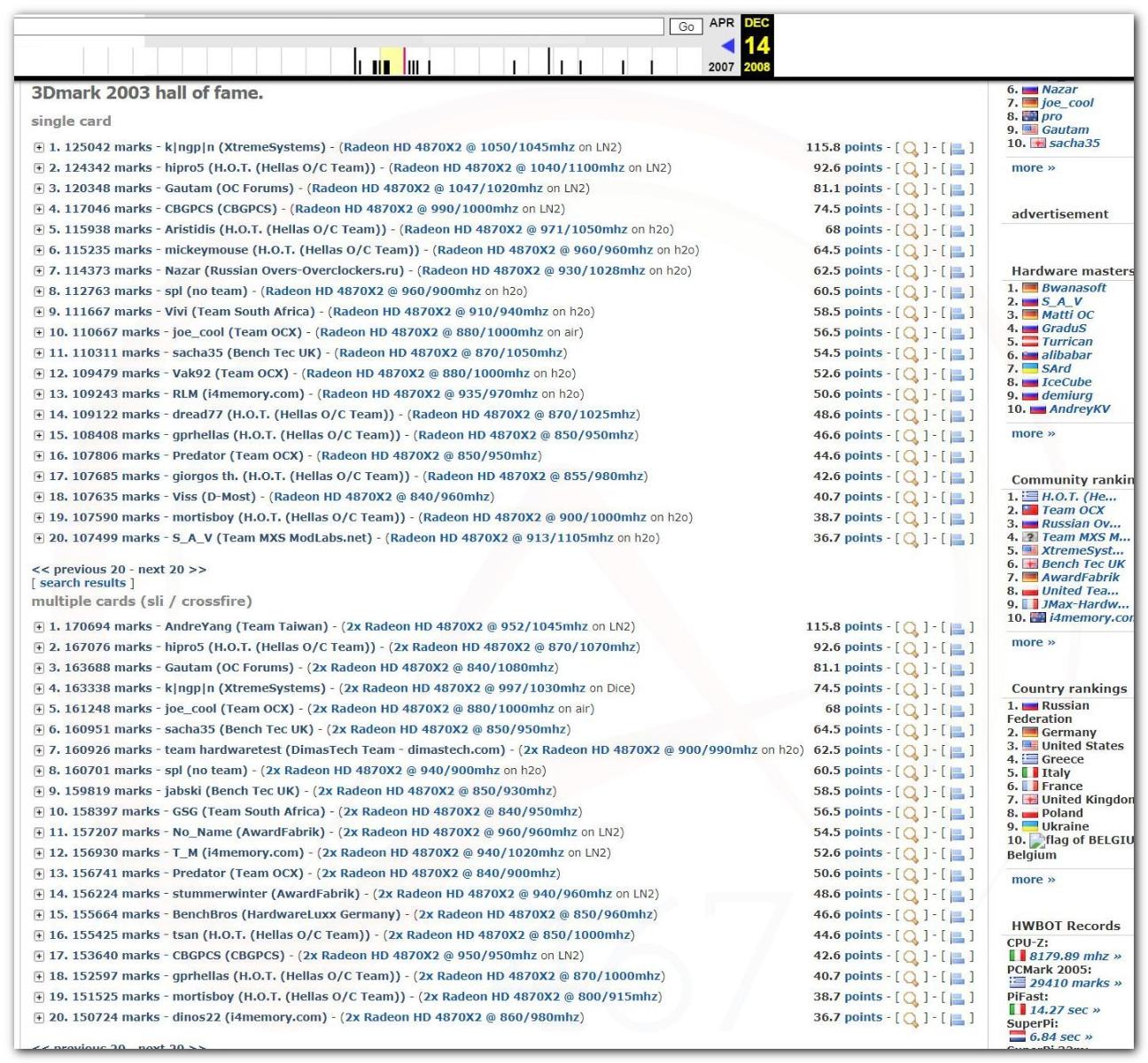Click magnifier icon on 150724 marks dinos22 row
Image resolution: width=1148 pixels, height=1063 pixels.
click(x=910, y=1018)
